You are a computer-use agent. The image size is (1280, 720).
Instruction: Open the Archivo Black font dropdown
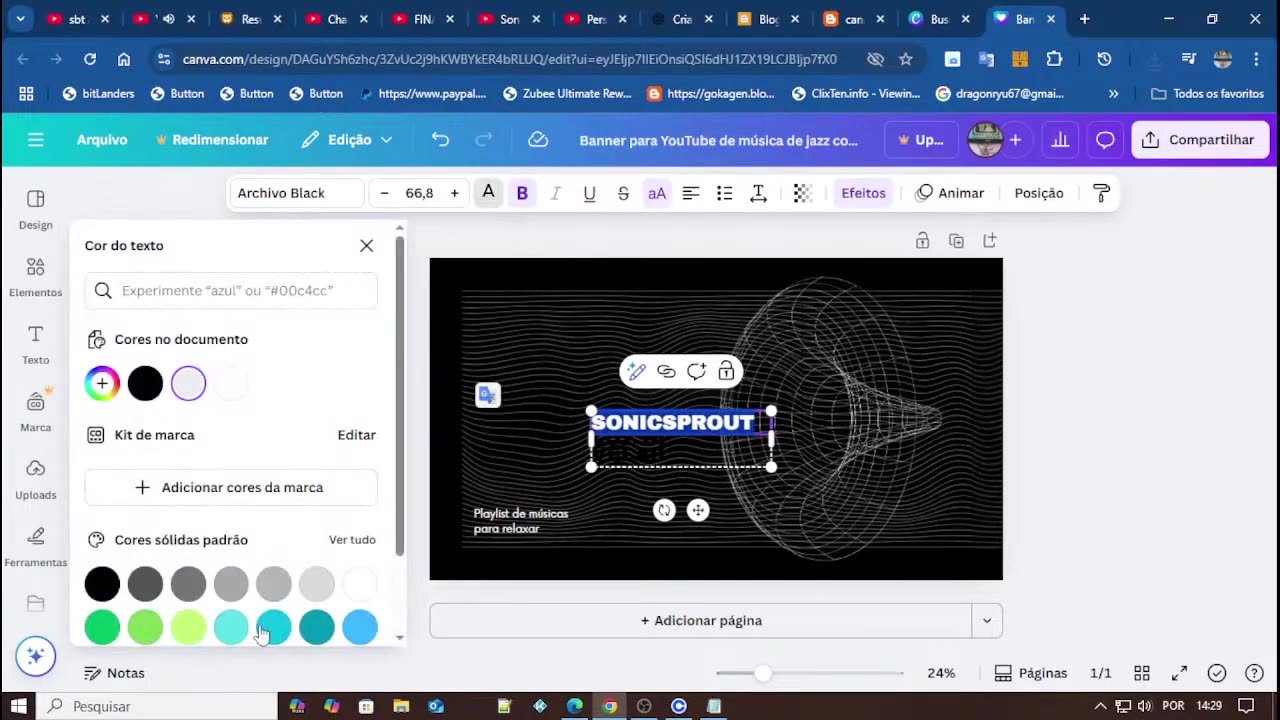[x=296, y=193]
